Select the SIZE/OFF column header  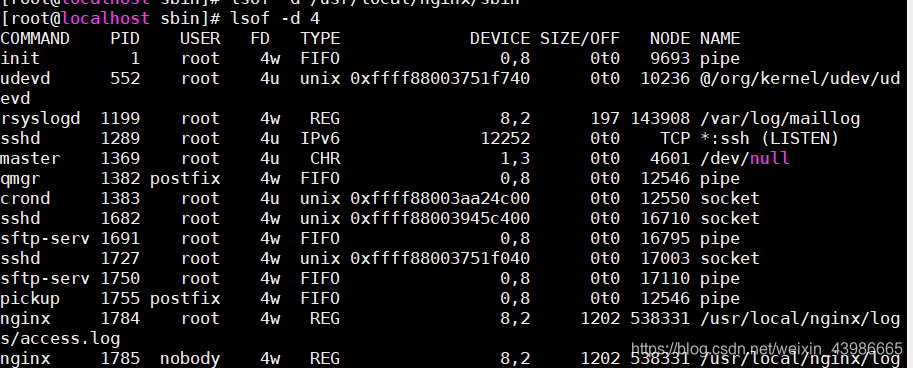[x=580, y=39]
